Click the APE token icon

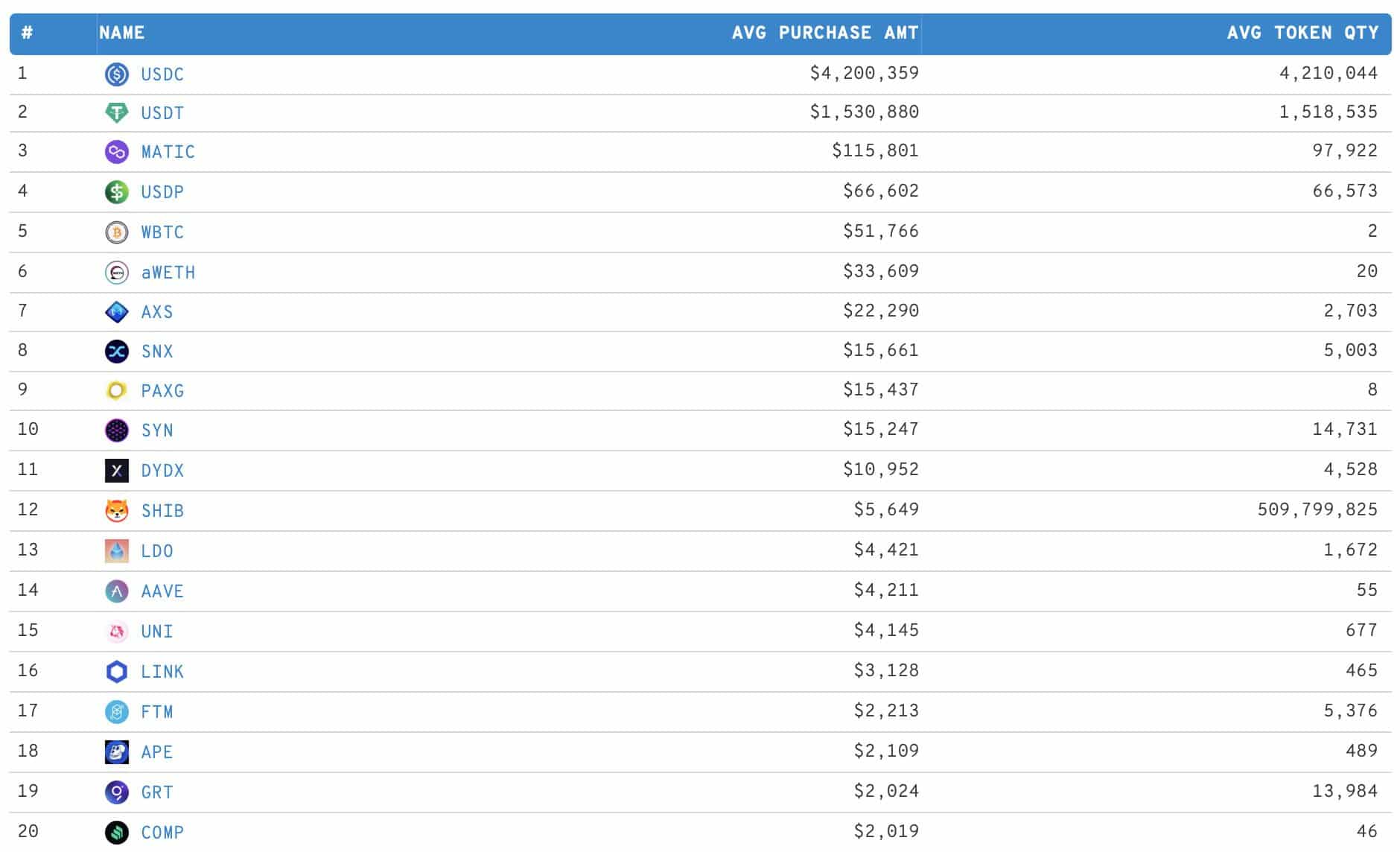(x=117, y=752)
